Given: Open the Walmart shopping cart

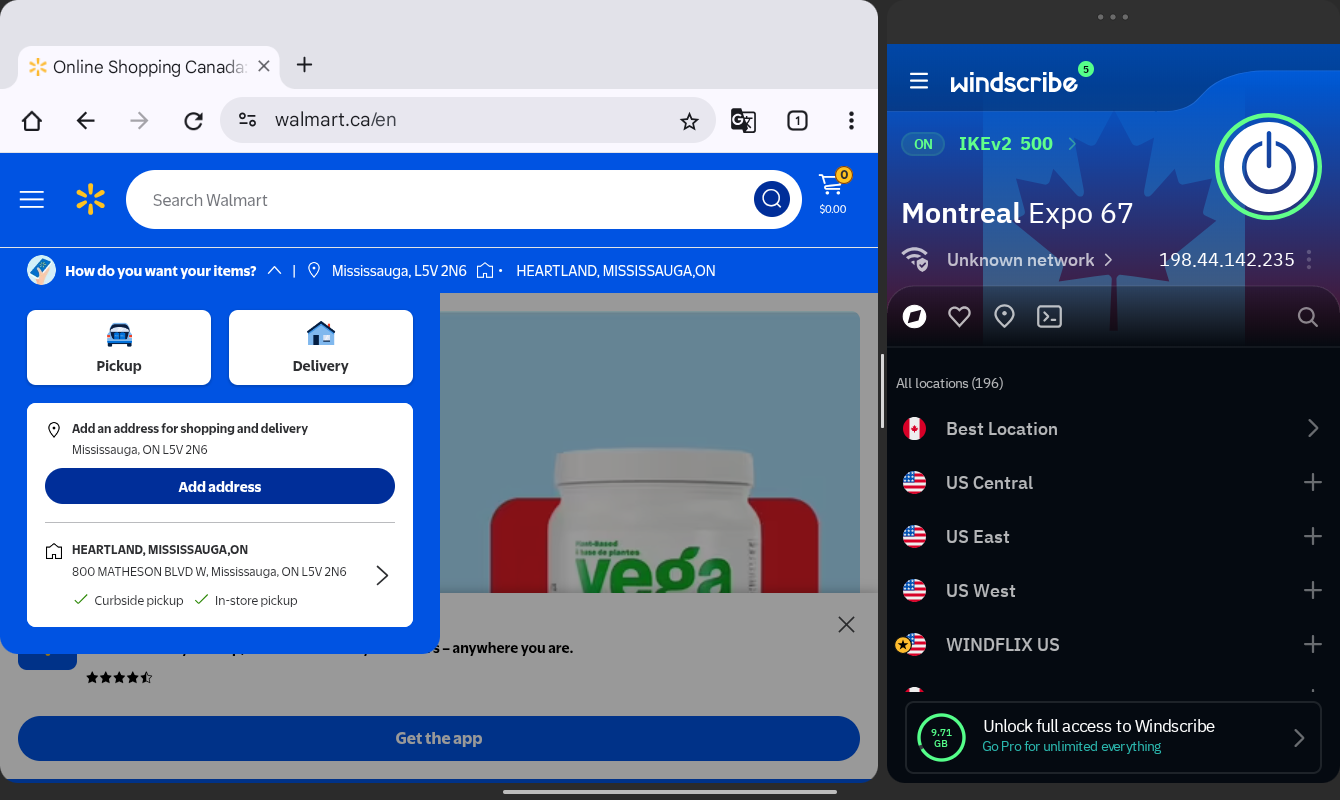Looking at the screenshot, I should 832,191.
